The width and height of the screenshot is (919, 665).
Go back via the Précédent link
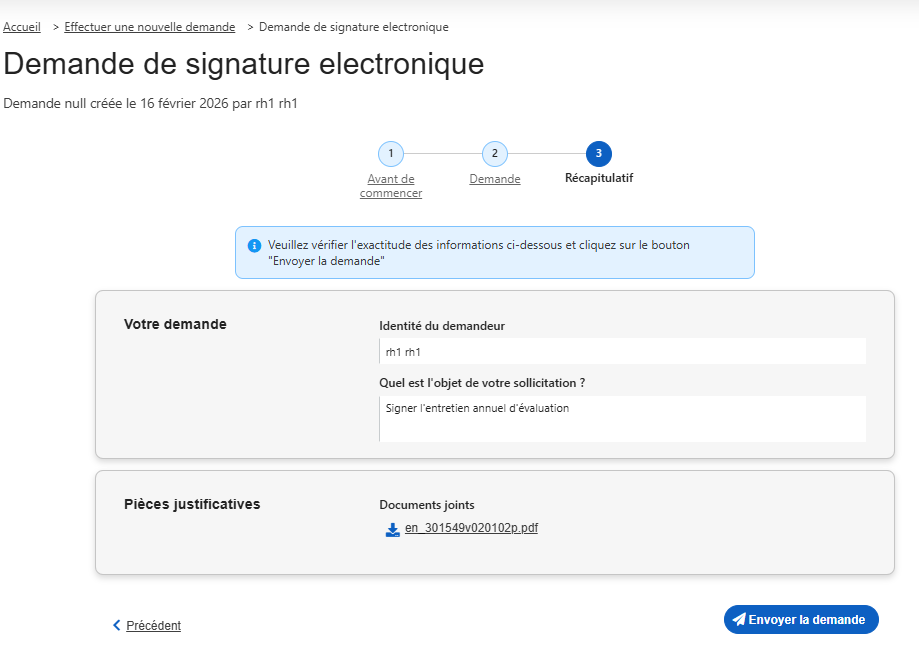153,625
